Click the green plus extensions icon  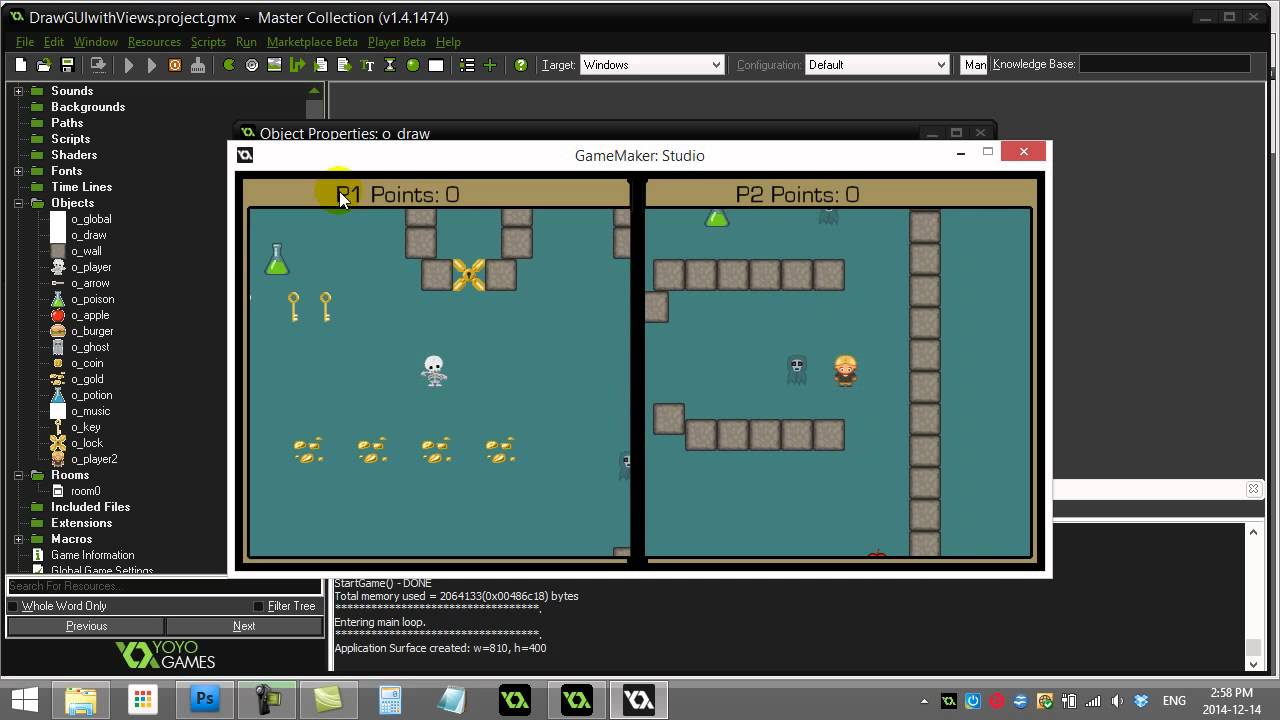[x=490, y=65]
